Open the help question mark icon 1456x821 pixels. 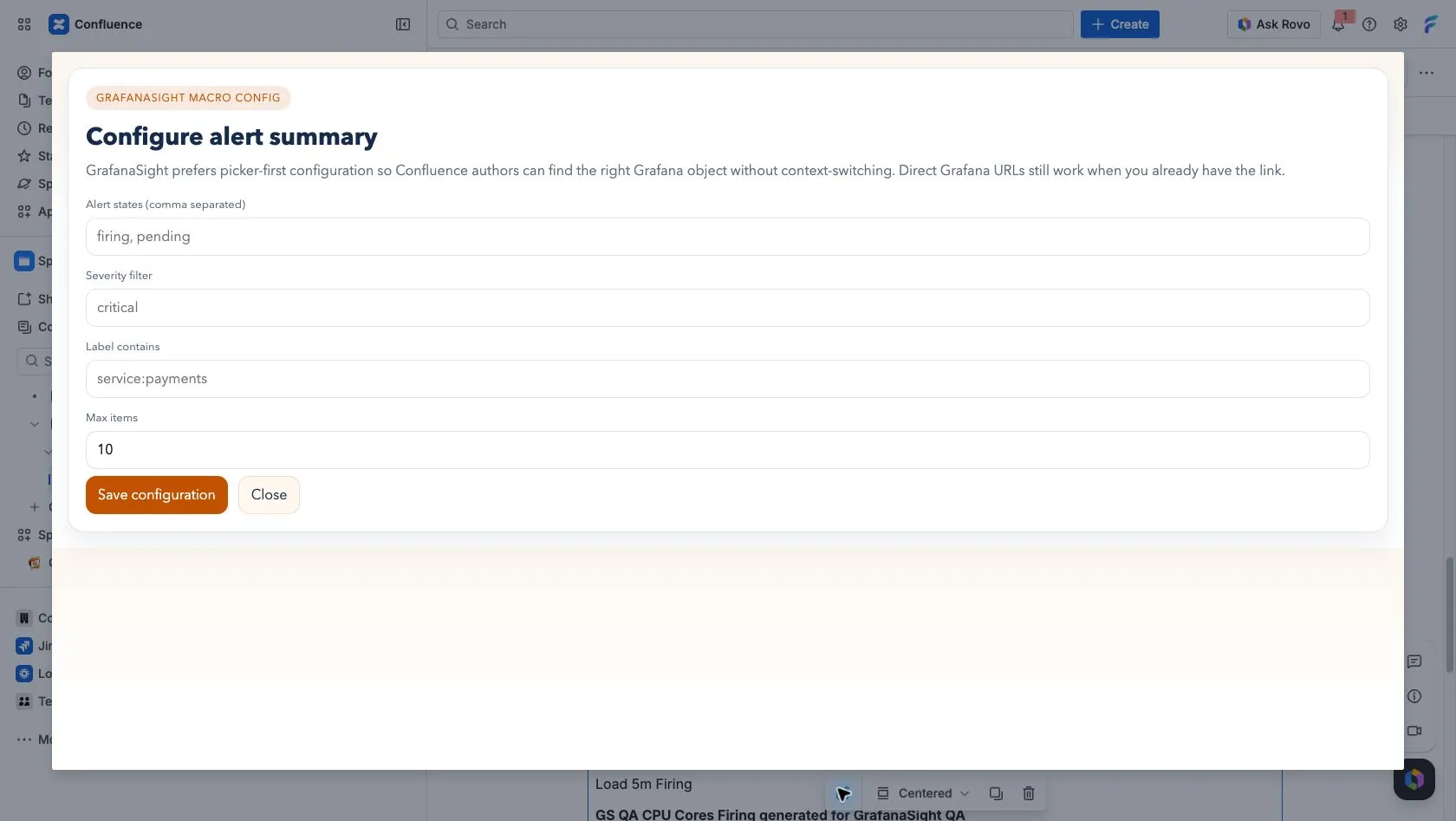click(x=1369, y=24)
